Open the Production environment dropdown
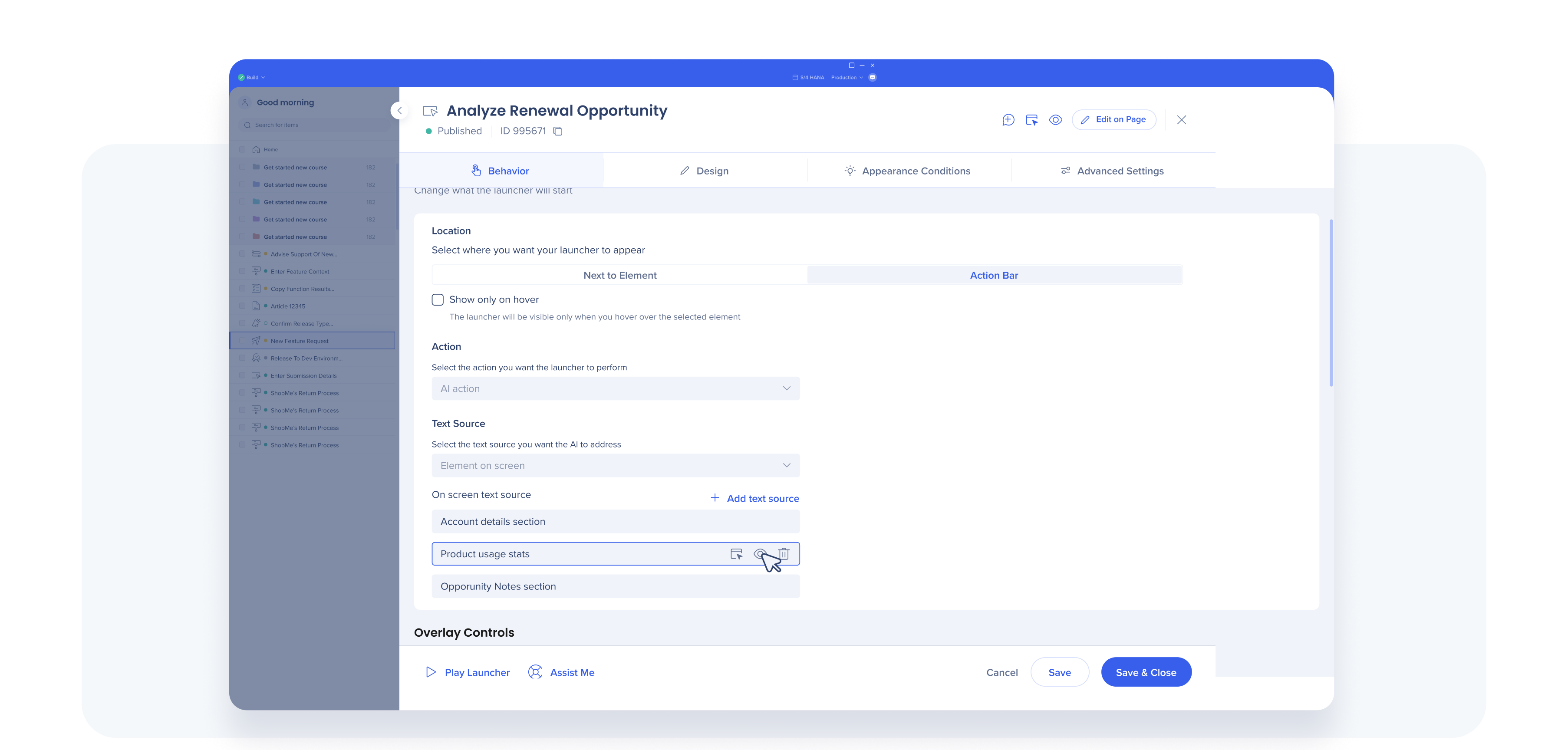The width and height of the screenshot is (1568, 750). [847, 77]
